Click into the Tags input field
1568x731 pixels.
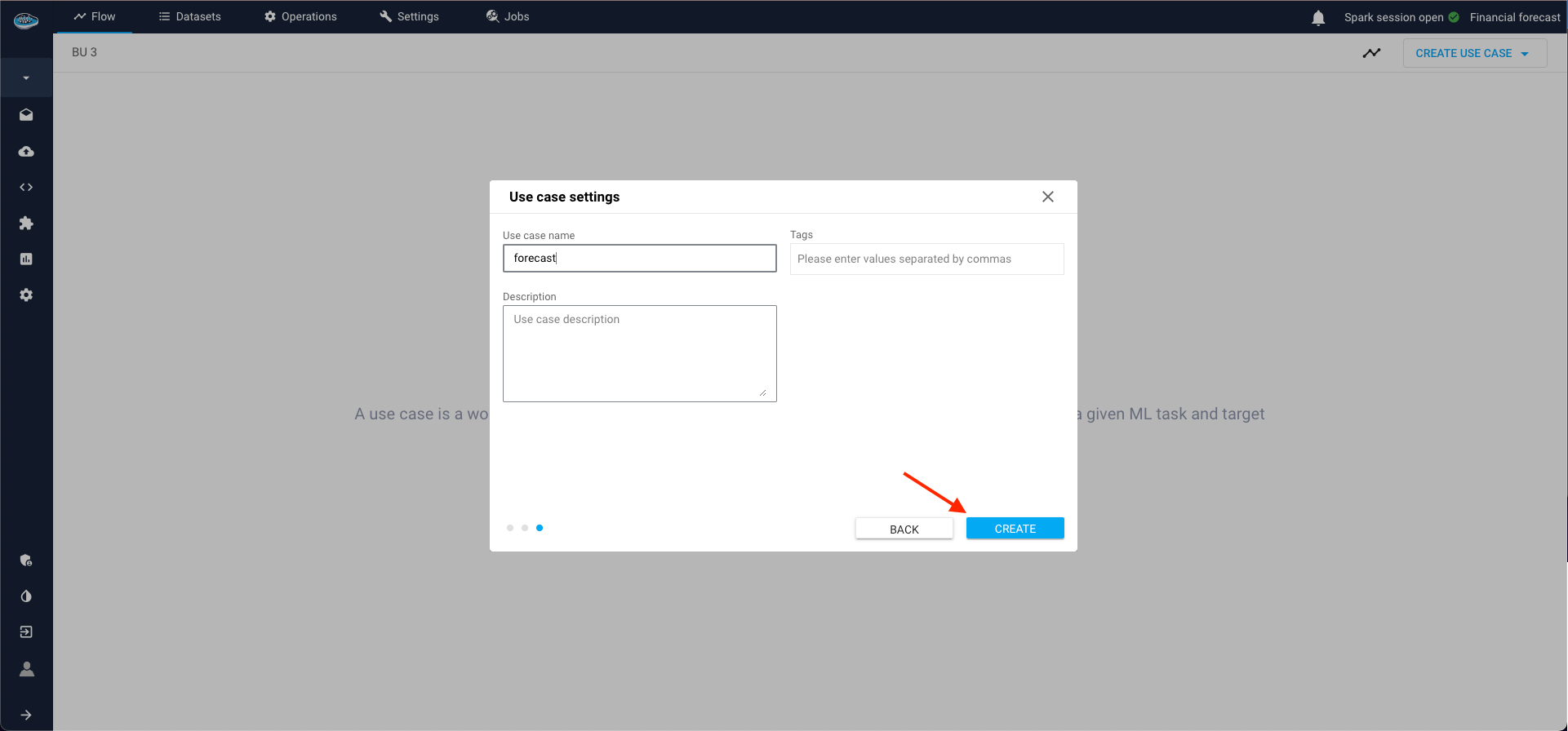(926, 259)
